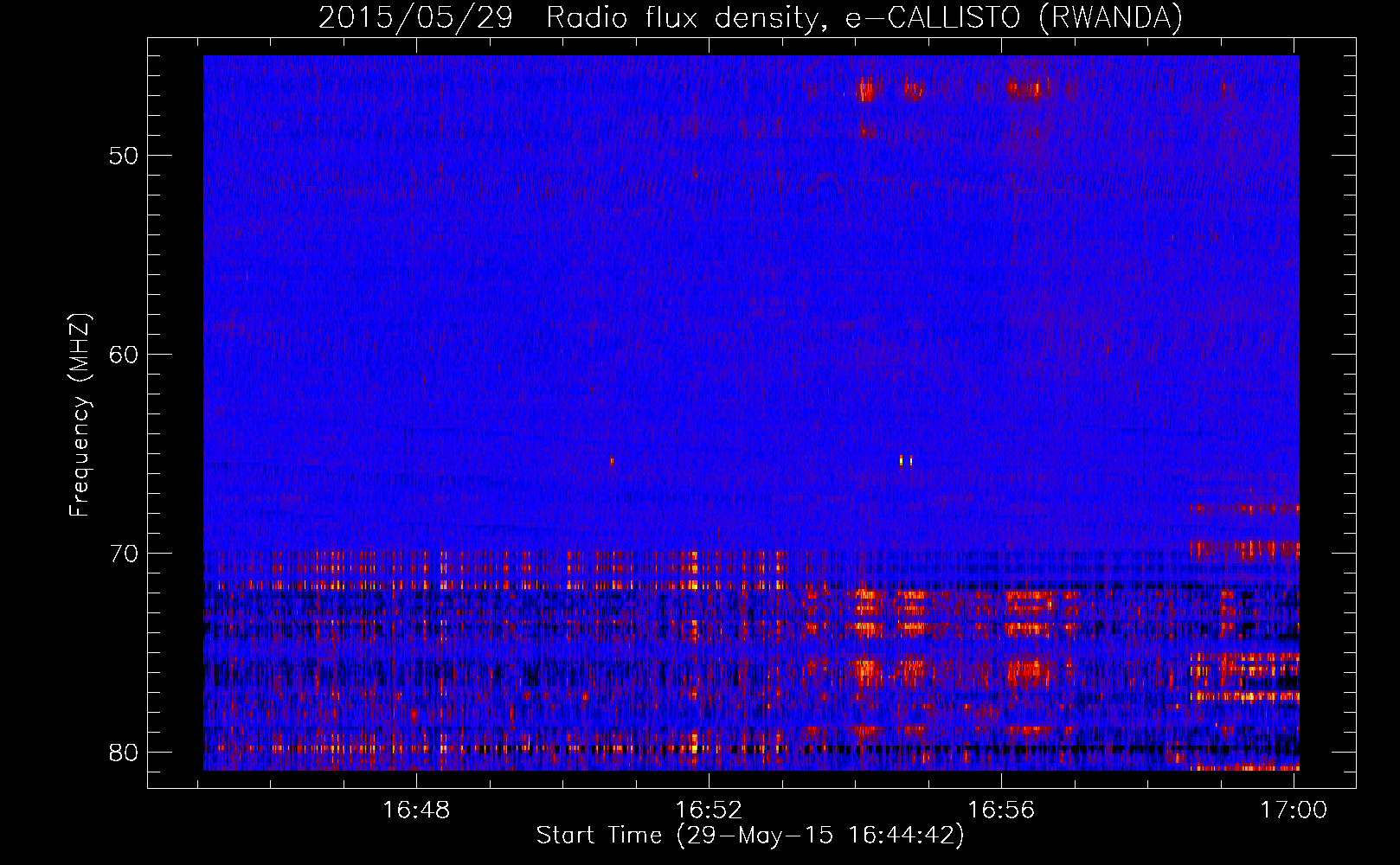Click the "17:00" time tick label
The image size is (1400, 865).
click(1294, 810)
